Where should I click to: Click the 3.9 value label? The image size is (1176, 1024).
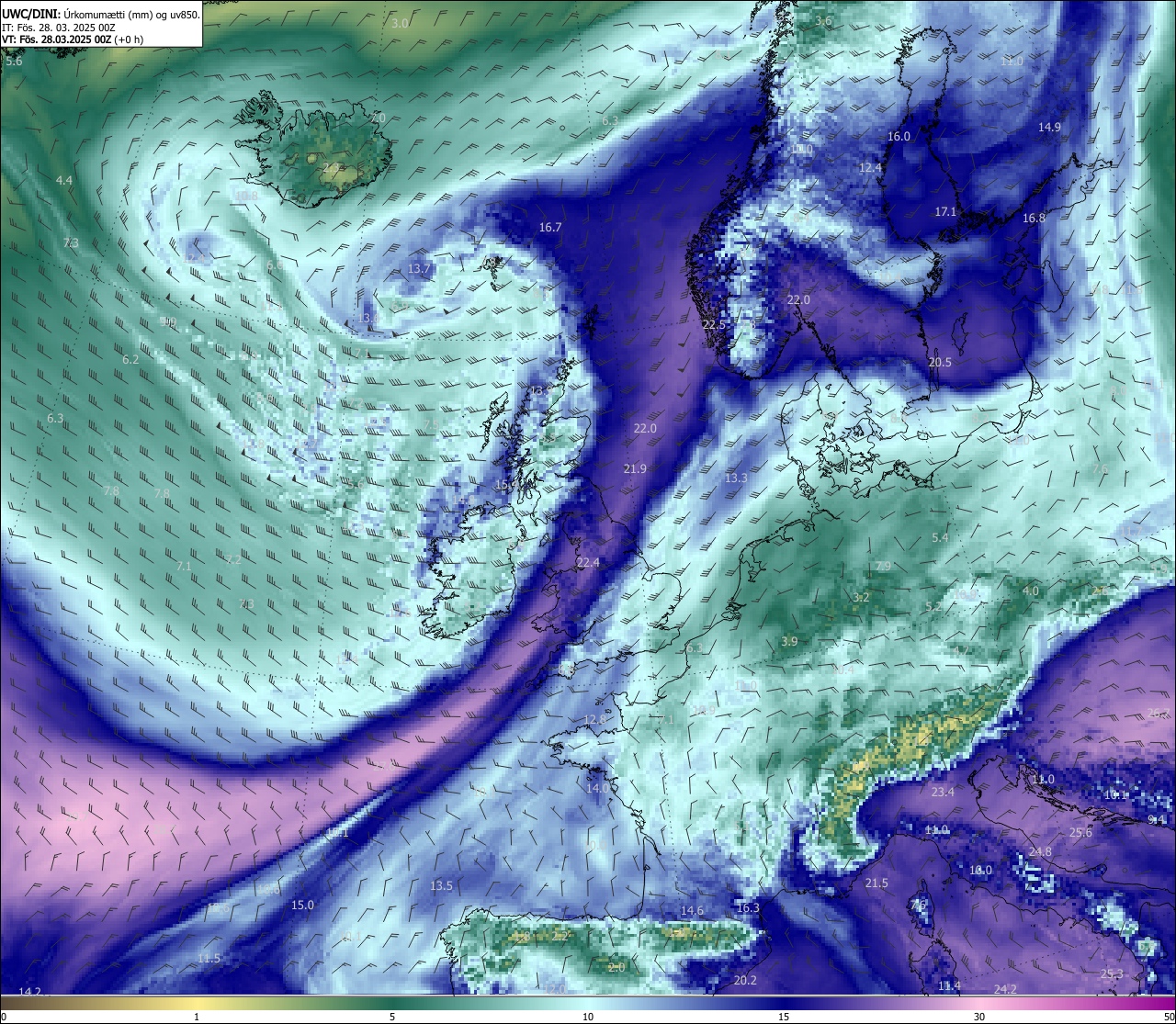point(789,641)
